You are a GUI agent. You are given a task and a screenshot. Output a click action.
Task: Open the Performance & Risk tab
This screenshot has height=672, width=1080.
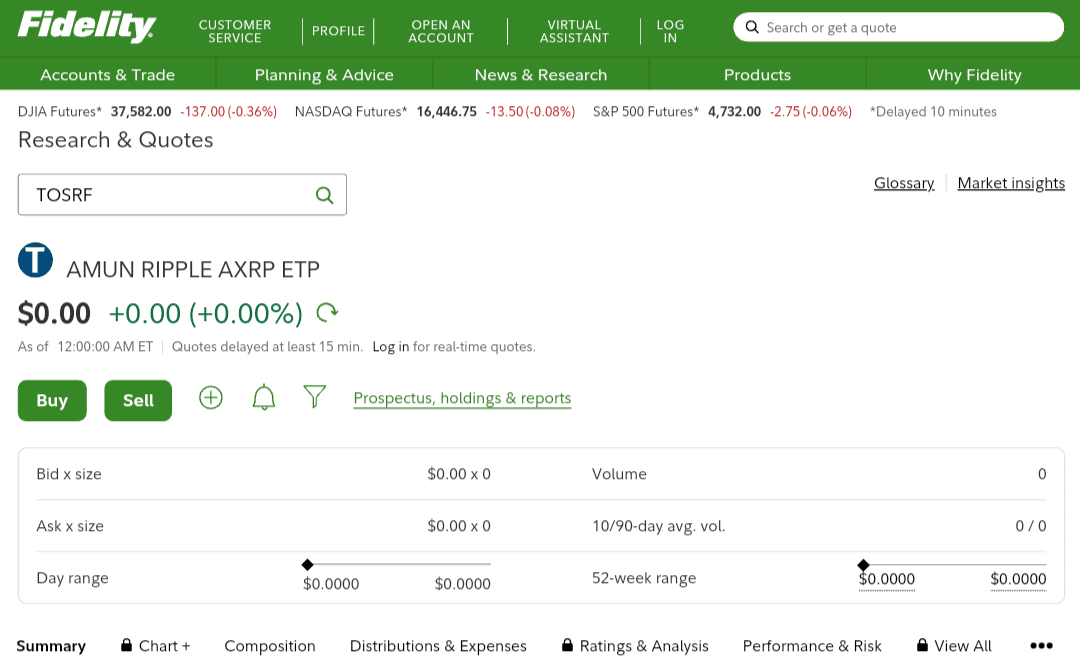tap(812, 646)
